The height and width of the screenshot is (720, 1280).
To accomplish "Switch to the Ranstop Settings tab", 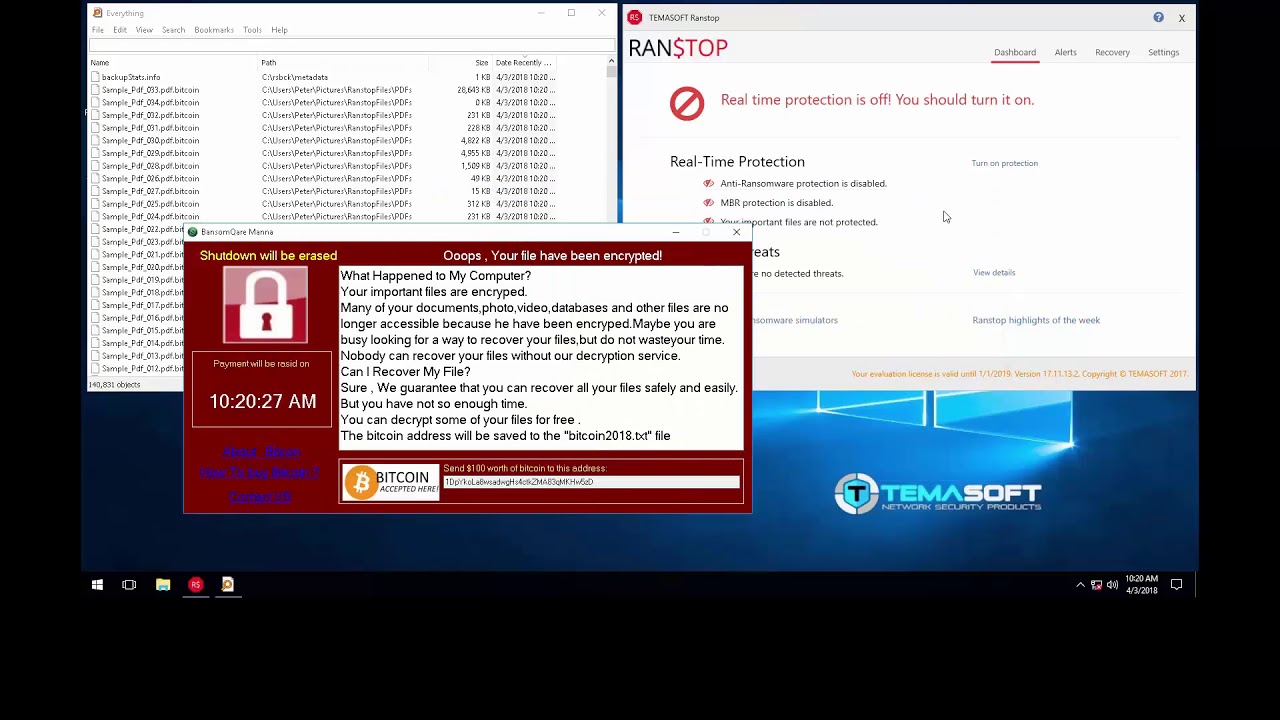I will 1163,52.
